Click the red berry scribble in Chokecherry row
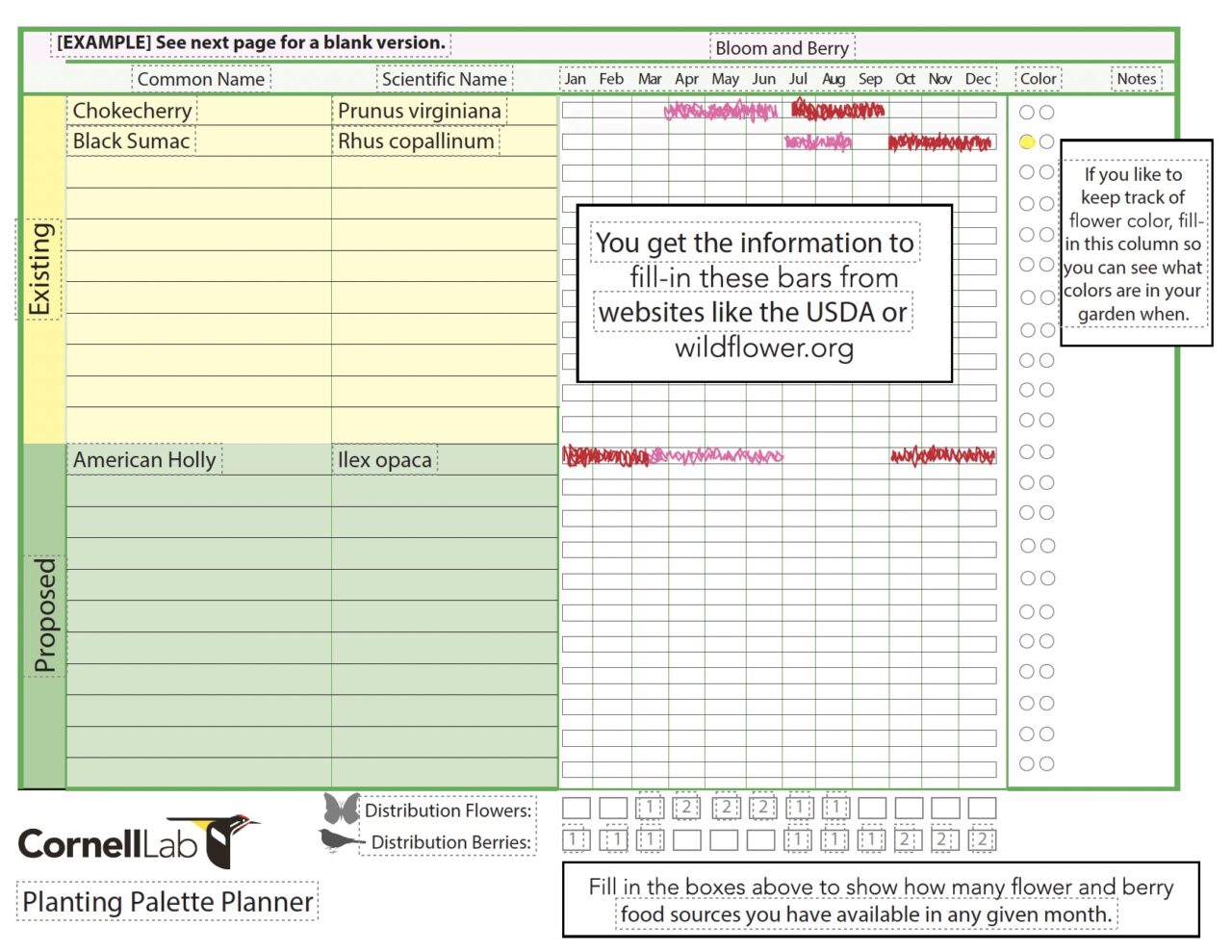 (x=836, y=110)
